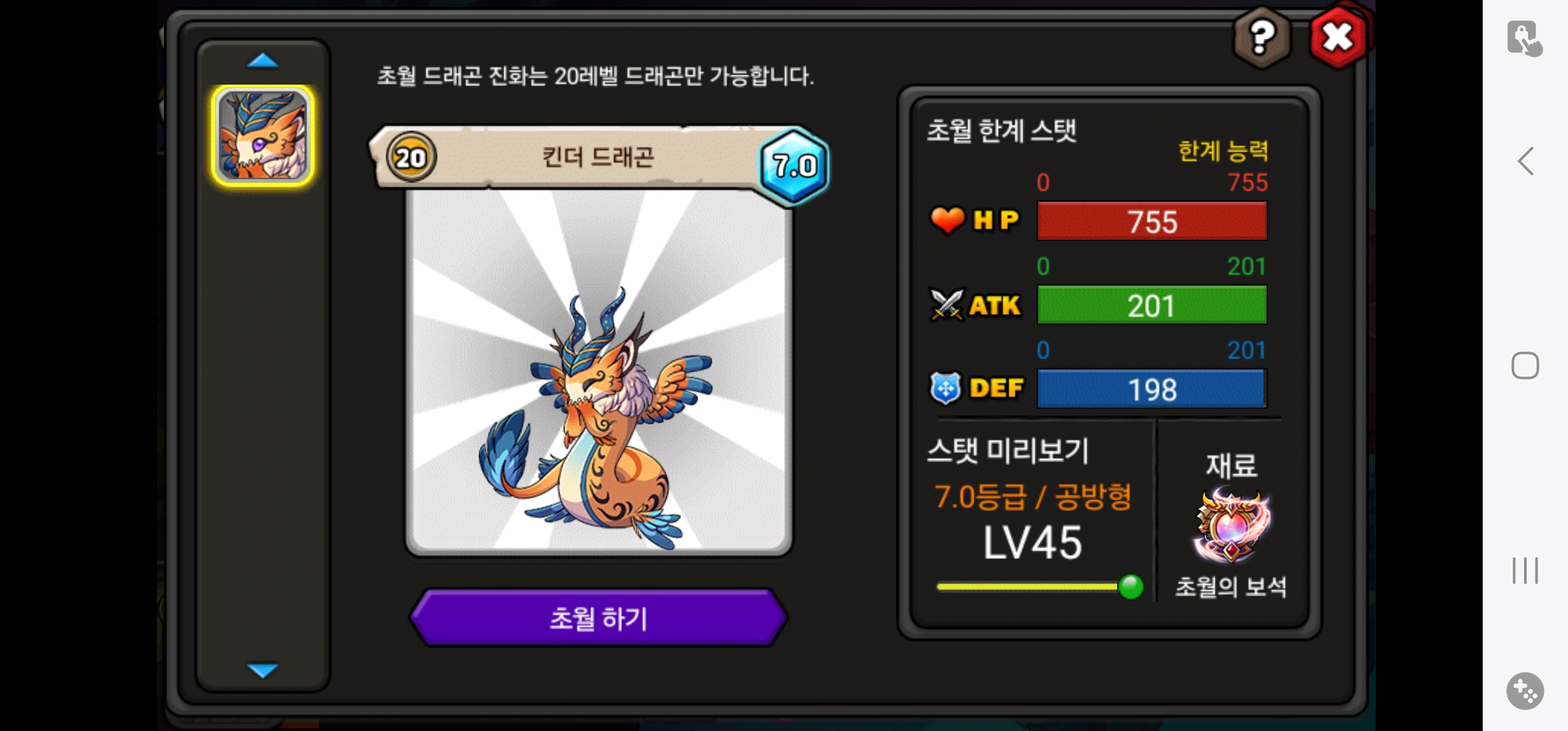Tap the 7.0 grade hexagon badge
Viewport: 1568px width, 731px height.
coord(795,167)
